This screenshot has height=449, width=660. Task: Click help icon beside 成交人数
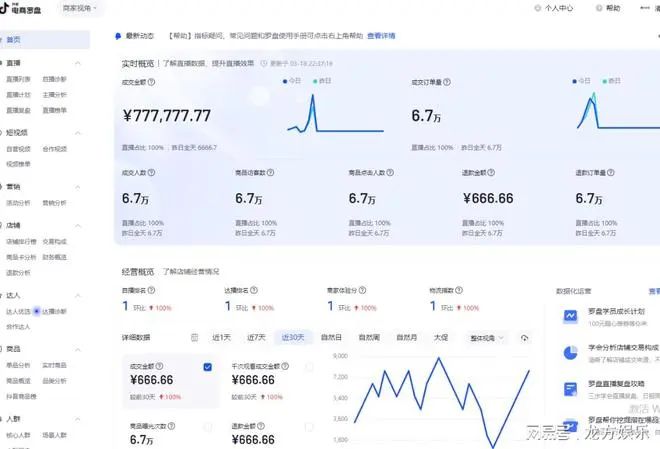[x=151, y=173]
